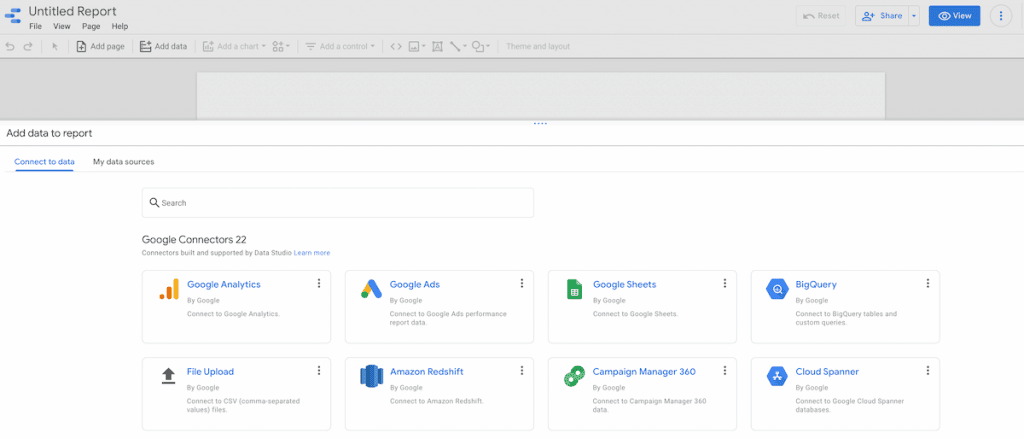Click the Google Analytics connector icon

[169, 289]
